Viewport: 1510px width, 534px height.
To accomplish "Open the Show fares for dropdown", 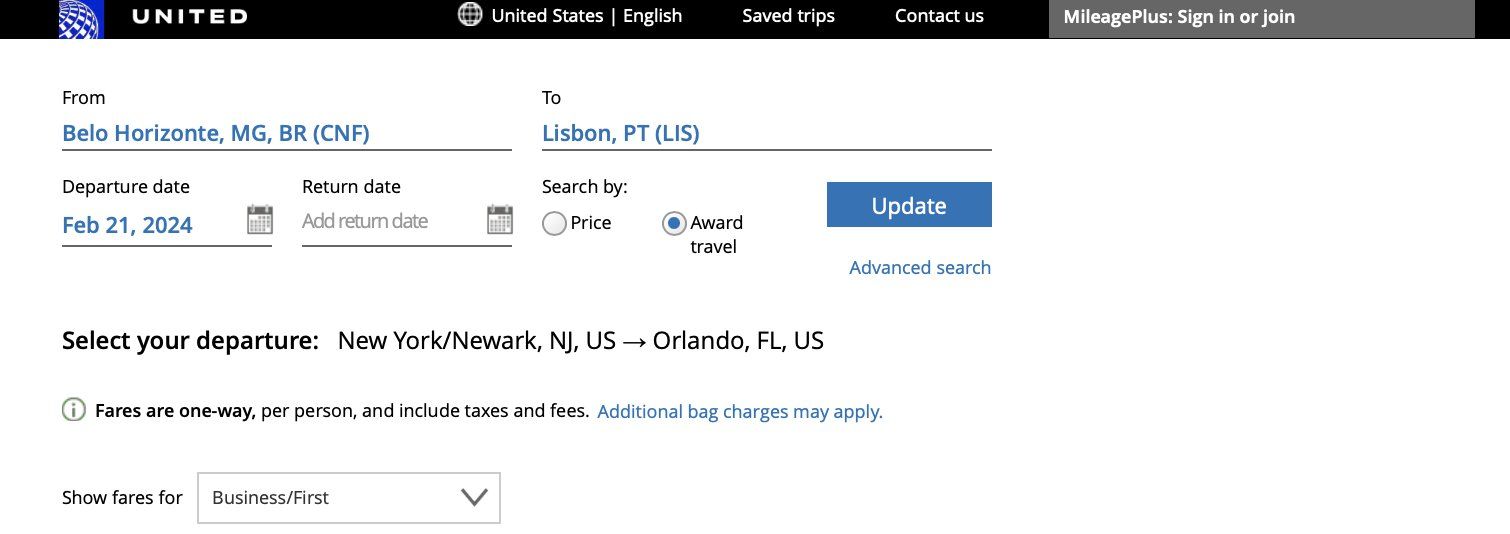I will [x=348, y=497].
